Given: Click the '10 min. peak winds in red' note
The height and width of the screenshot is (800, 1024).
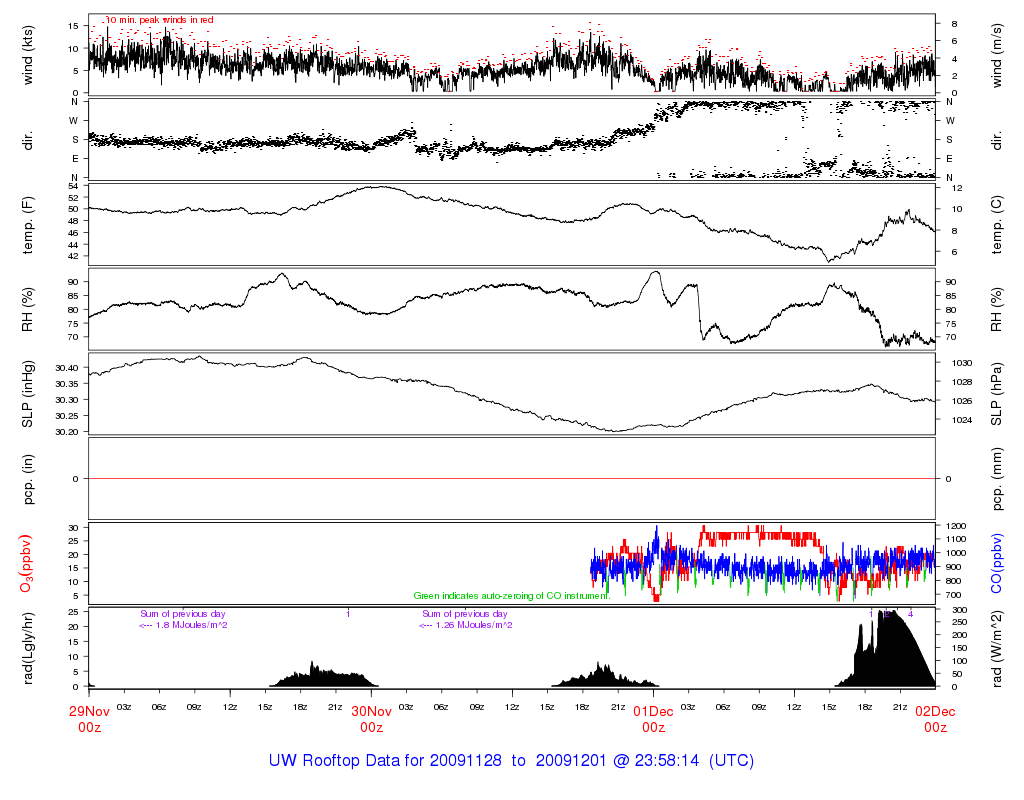Looking at the screenshot, I should point(159,20).
